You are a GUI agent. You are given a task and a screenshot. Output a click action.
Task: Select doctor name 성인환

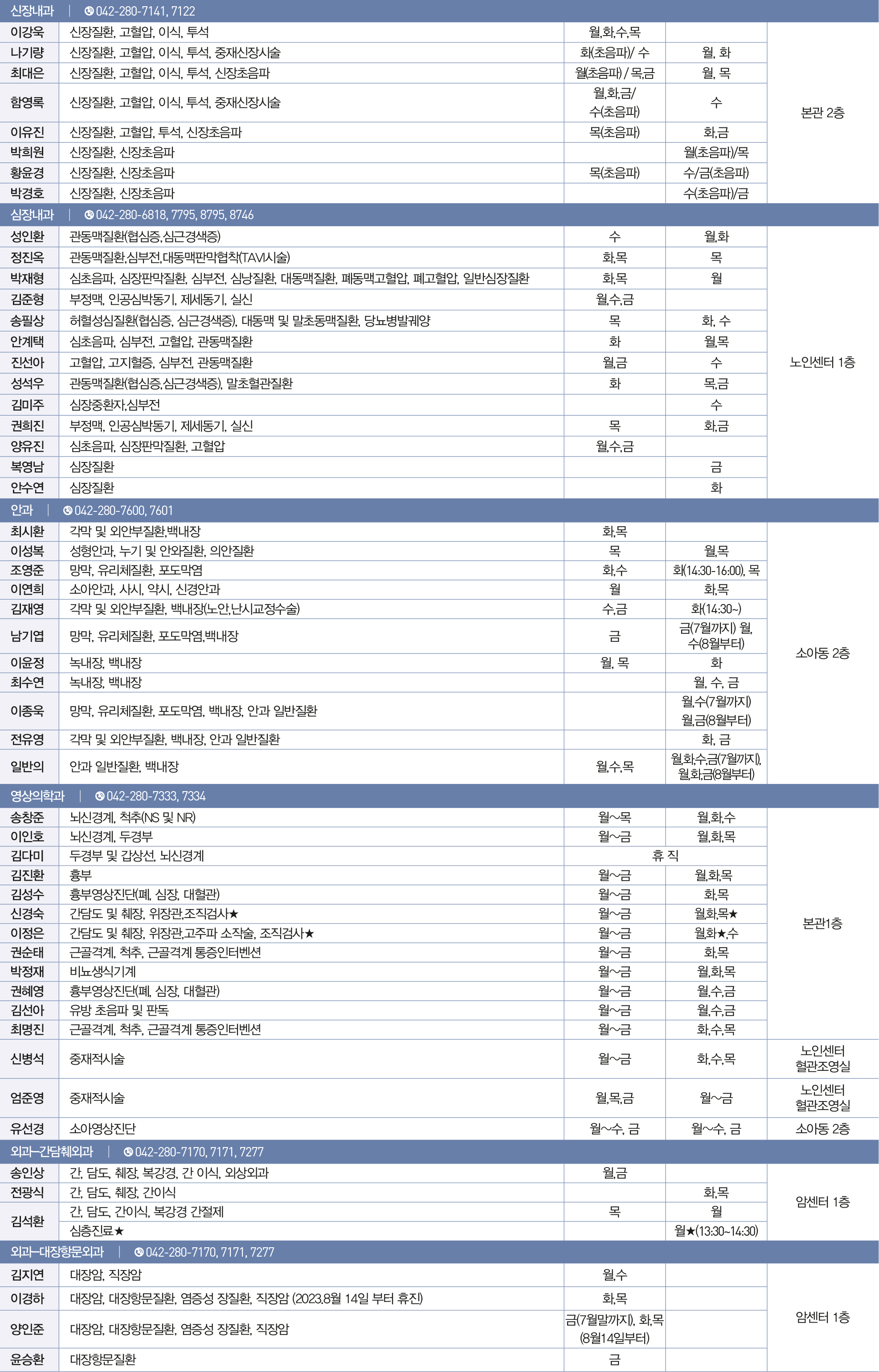[x=27, y=236]
